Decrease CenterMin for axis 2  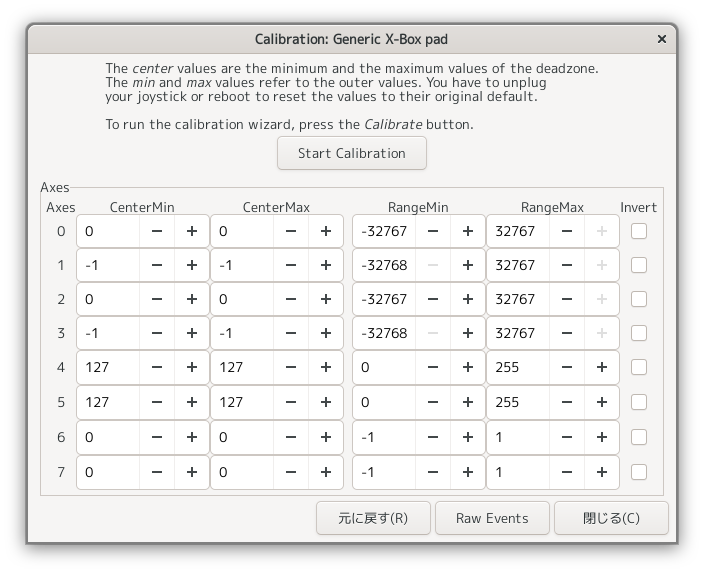(x=157, y=299)
